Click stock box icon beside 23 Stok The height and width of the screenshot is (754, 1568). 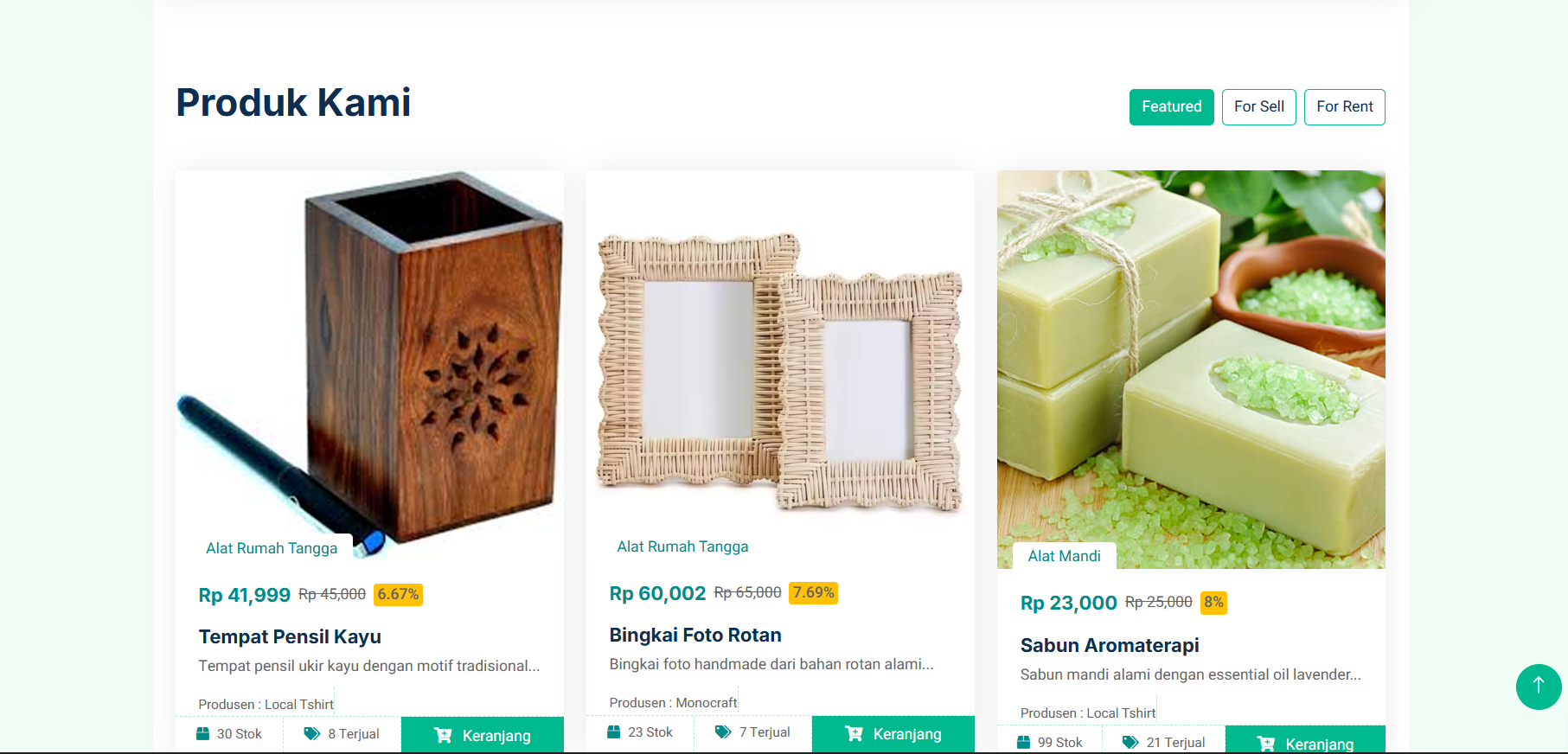tap(614, 732)
